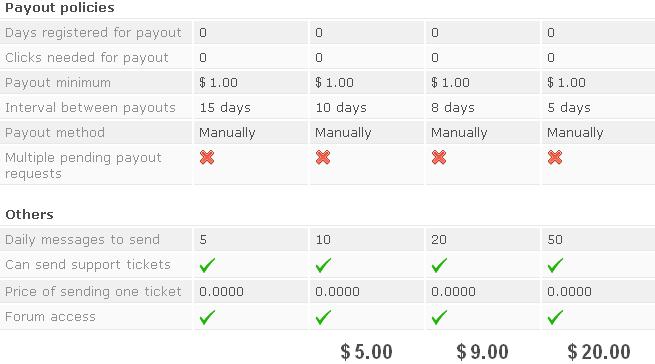The image size is (655, 364).
Task: Click second plan's support tickets checkmark
Action: tap(323, 265)
